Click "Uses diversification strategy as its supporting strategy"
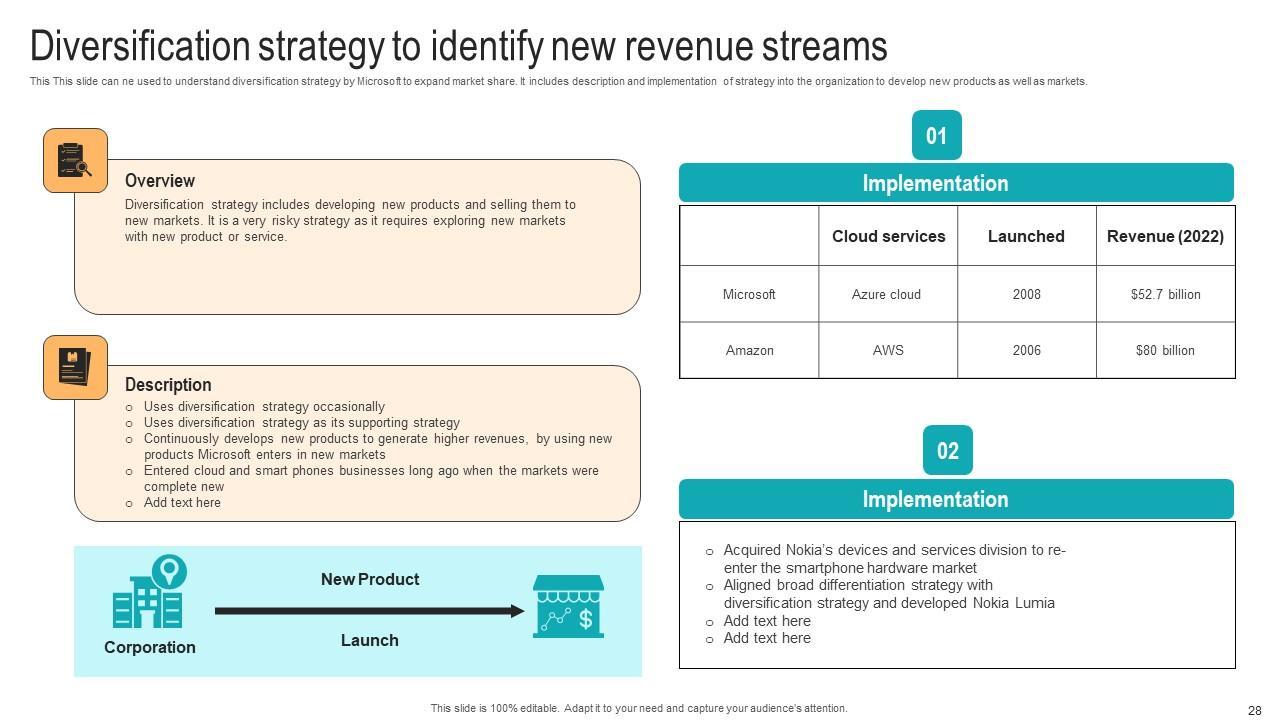 (302, 423)
